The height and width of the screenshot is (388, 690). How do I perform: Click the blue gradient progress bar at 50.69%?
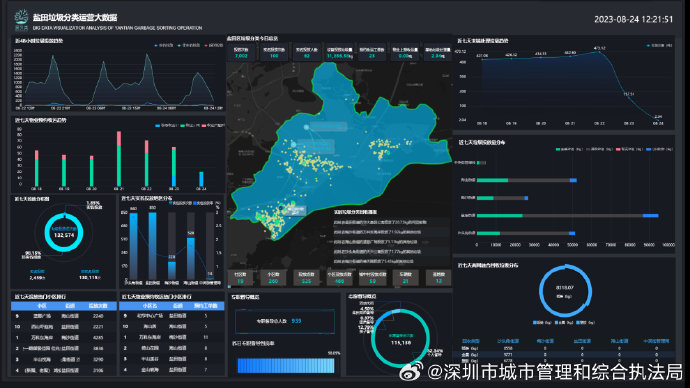tap(286, 366)
